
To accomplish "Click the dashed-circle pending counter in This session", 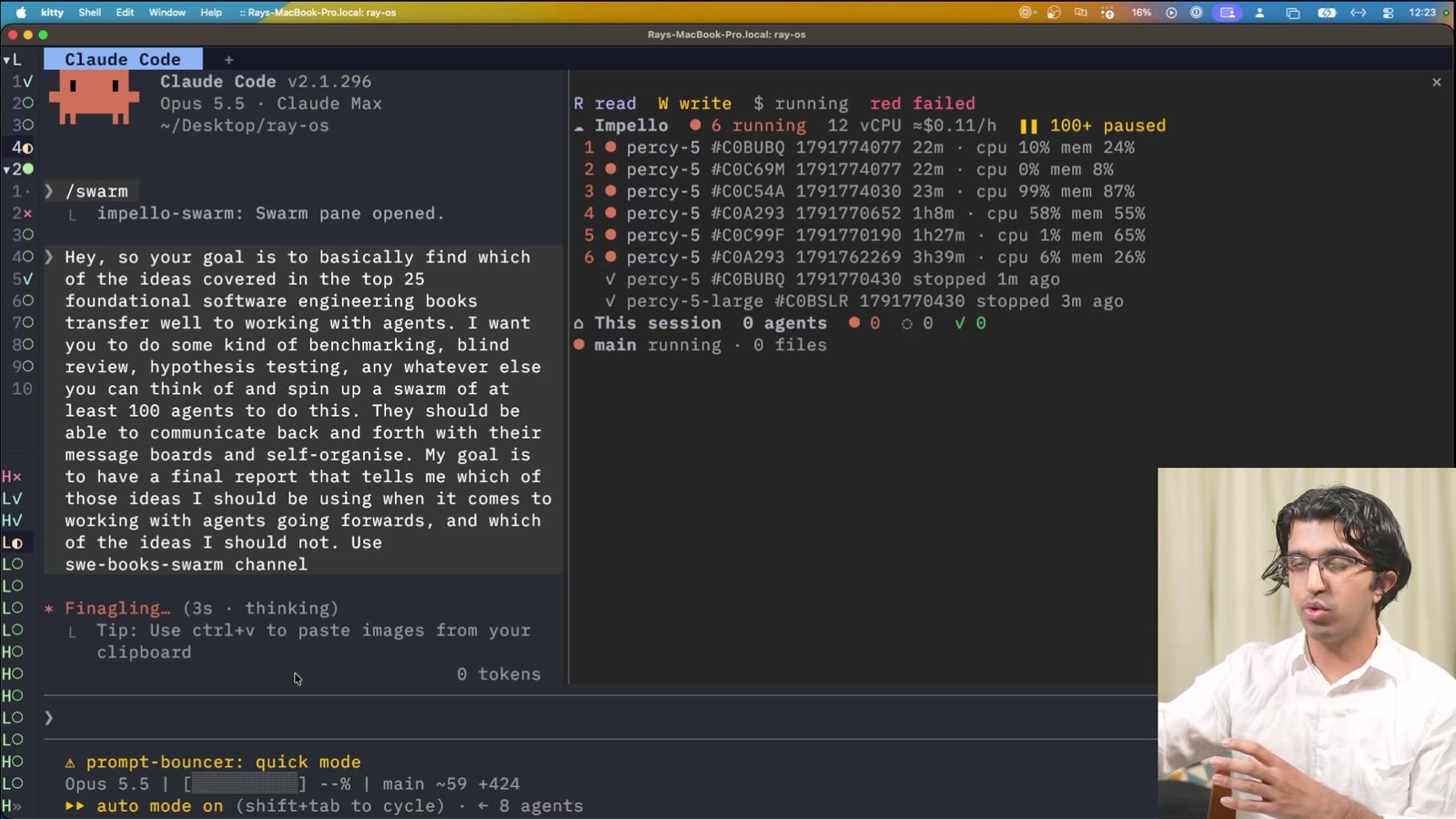I will pos(916,323).
